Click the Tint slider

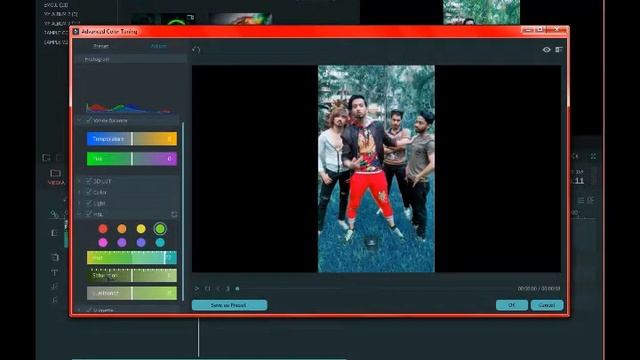click(132, 158)
